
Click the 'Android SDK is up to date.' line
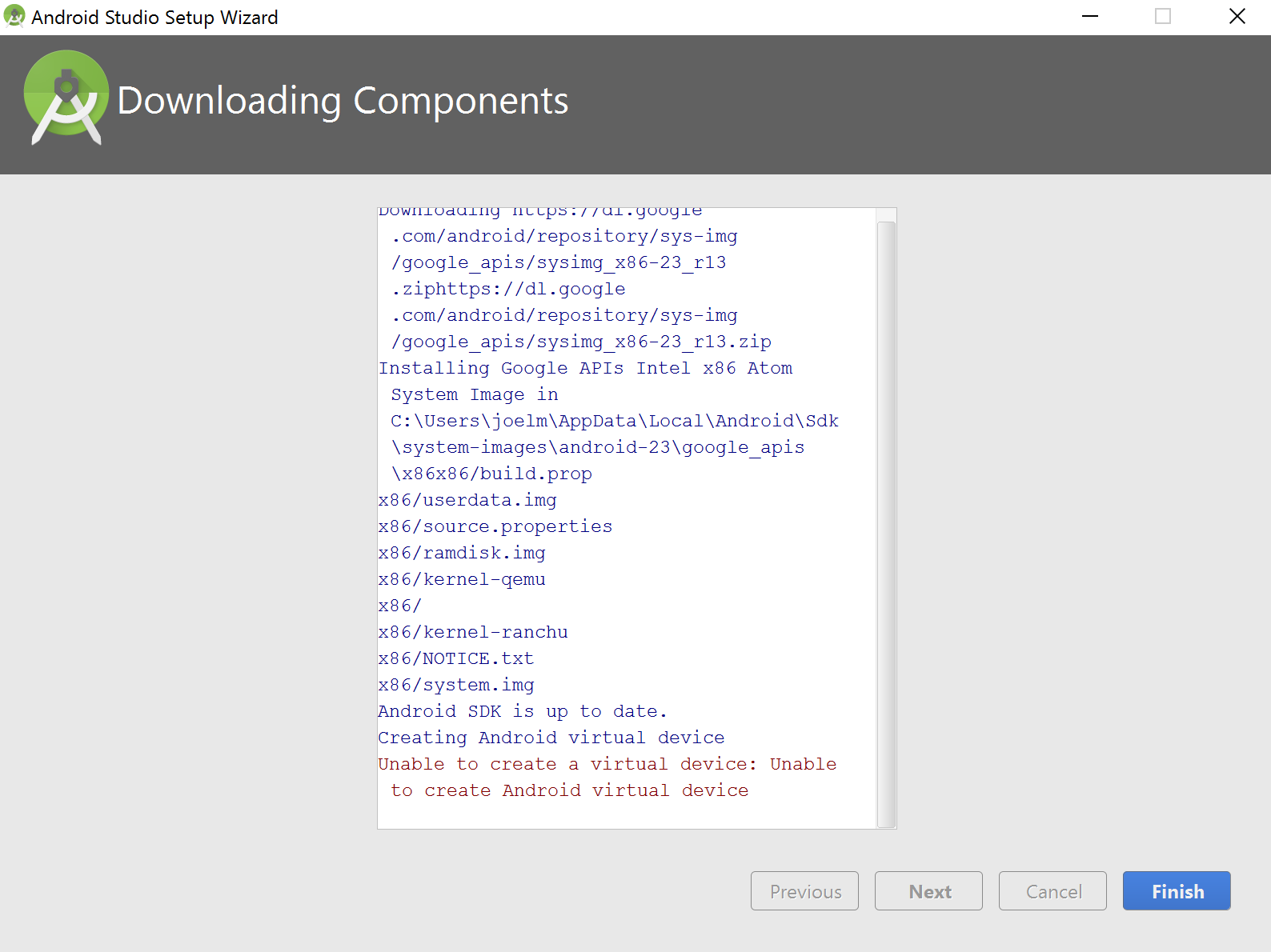[523, 711]
